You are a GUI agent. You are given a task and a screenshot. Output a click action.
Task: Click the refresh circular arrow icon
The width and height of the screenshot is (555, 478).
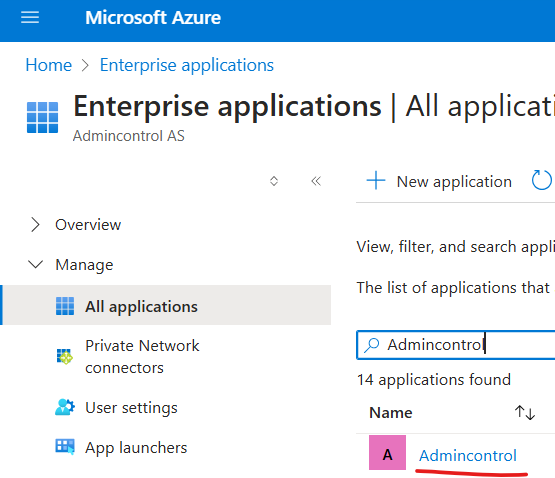(x=542, y=180)
